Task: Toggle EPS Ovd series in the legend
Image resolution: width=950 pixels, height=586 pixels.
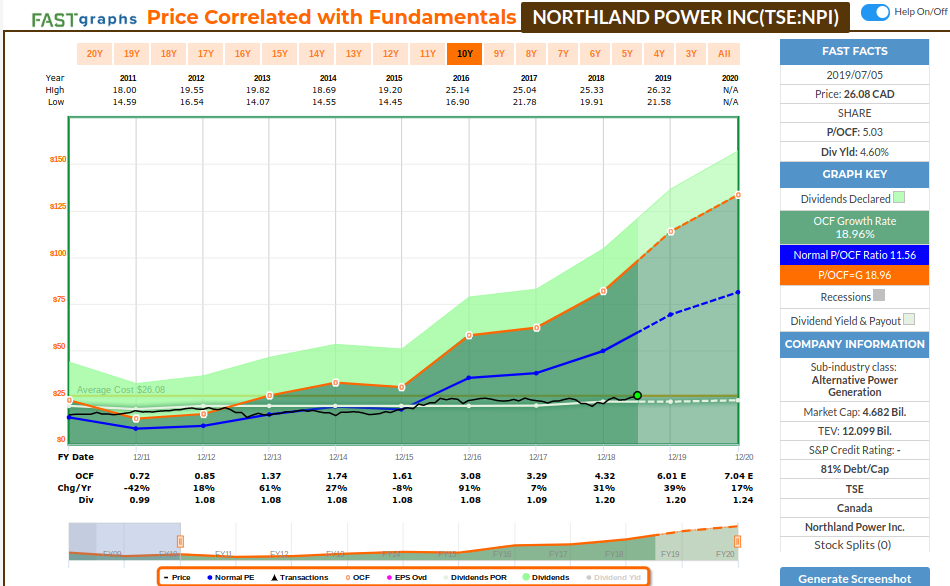Action: [407, 578]
